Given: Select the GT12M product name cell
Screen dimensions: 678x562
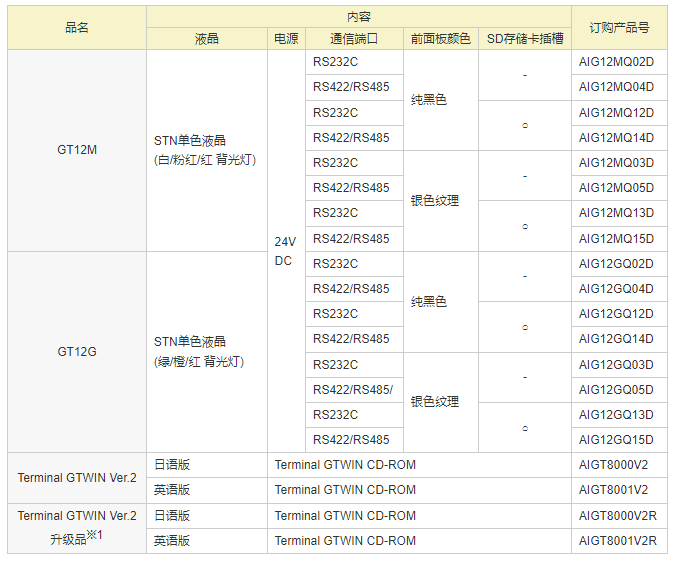Looking at the screenshot, I should (x=77, y=150).
